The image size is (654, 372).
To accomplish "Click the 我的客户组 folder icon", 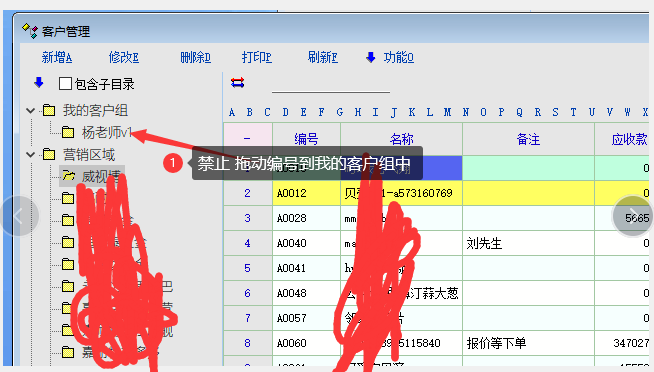I will coord(49,110).
